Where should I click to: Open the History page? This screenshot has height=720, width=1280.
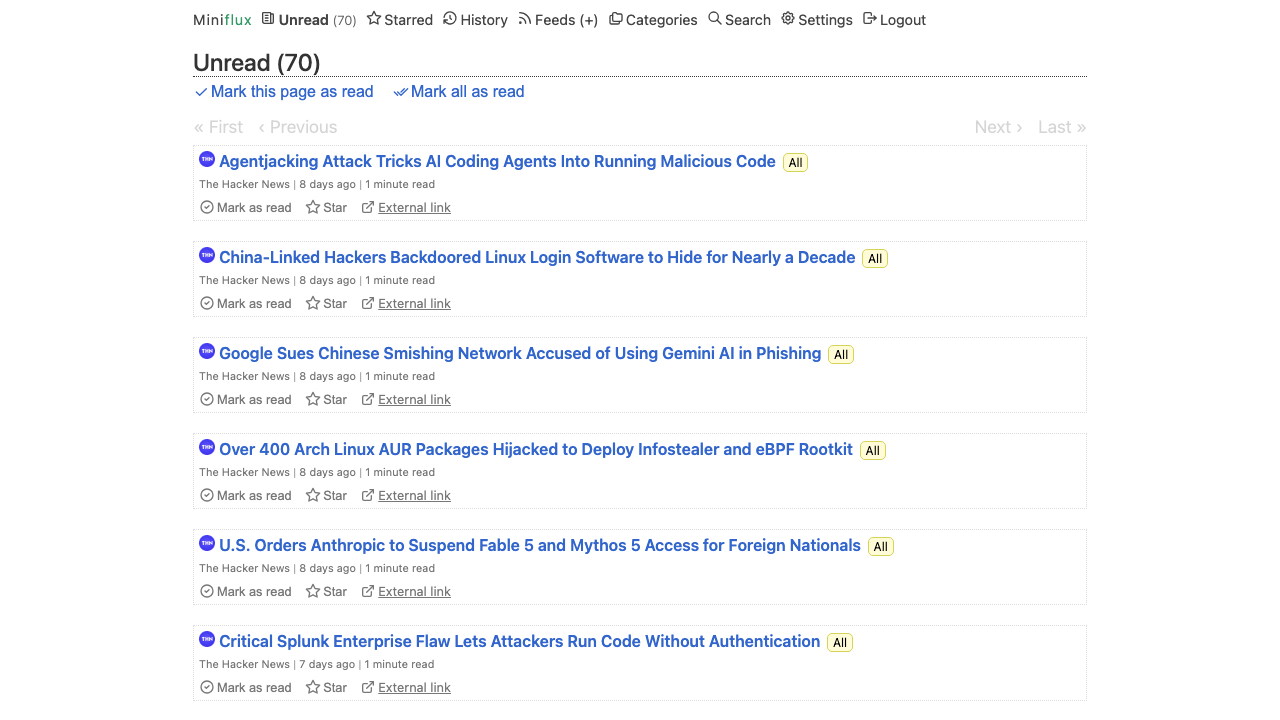pyautogui.click(x=475, y=20)
